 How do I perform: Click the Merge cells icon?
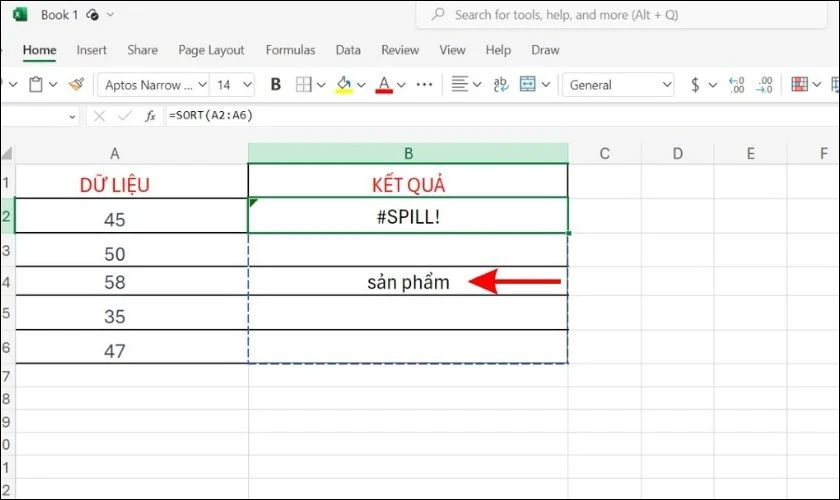coord(528,84)
